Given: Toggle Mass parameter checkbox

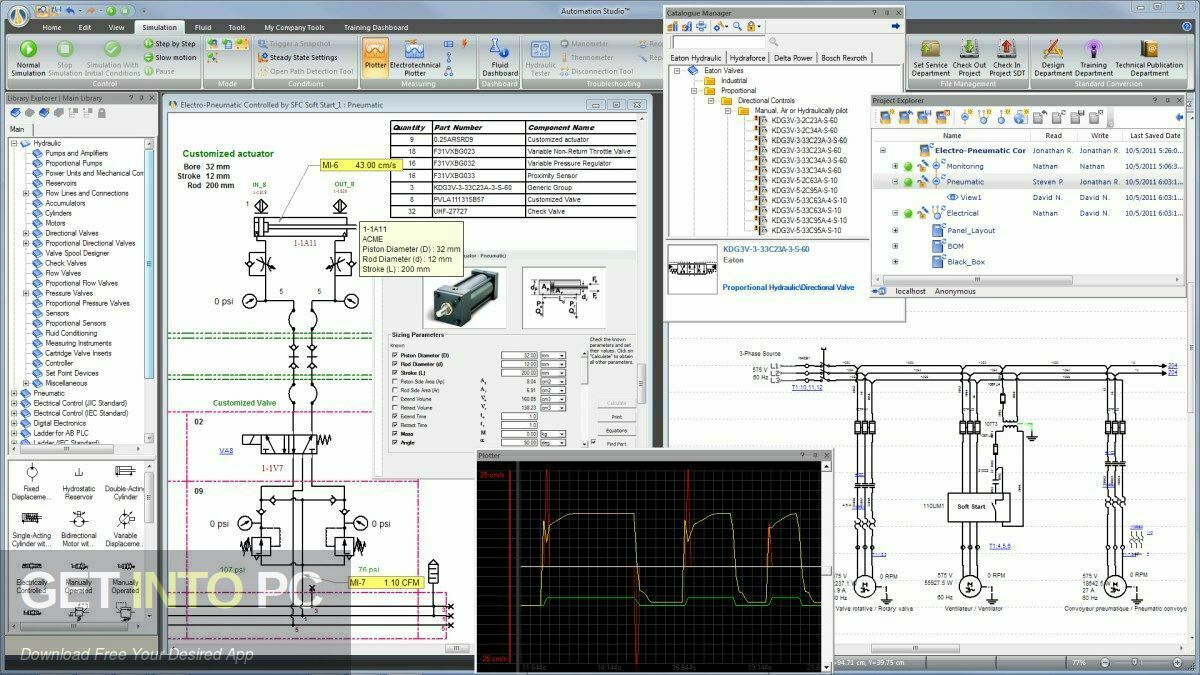Looking at the screenshot, I should [395, 433].
